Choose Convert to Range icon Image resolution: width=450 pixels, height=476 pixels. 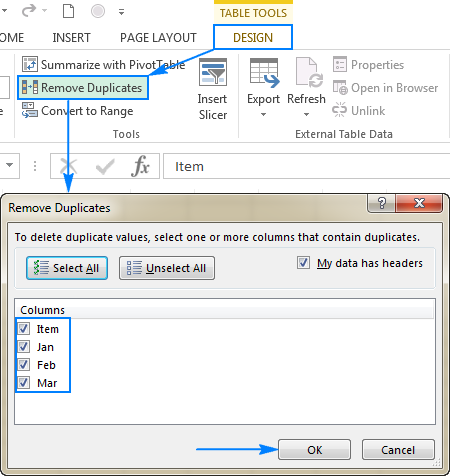[x=30, y=110]
